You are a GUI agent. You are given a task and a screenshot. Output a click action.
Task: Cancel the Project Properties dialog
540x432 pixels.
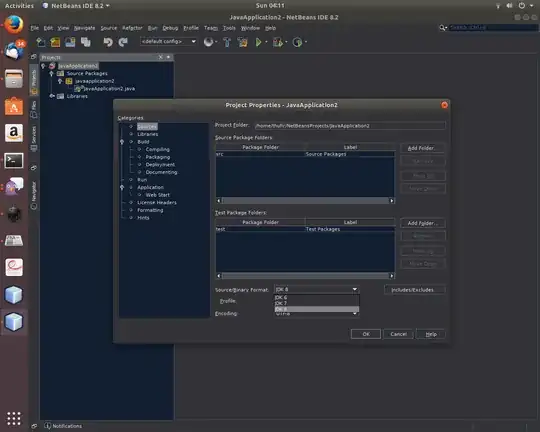pyautogui.click(x=398, y=334)
